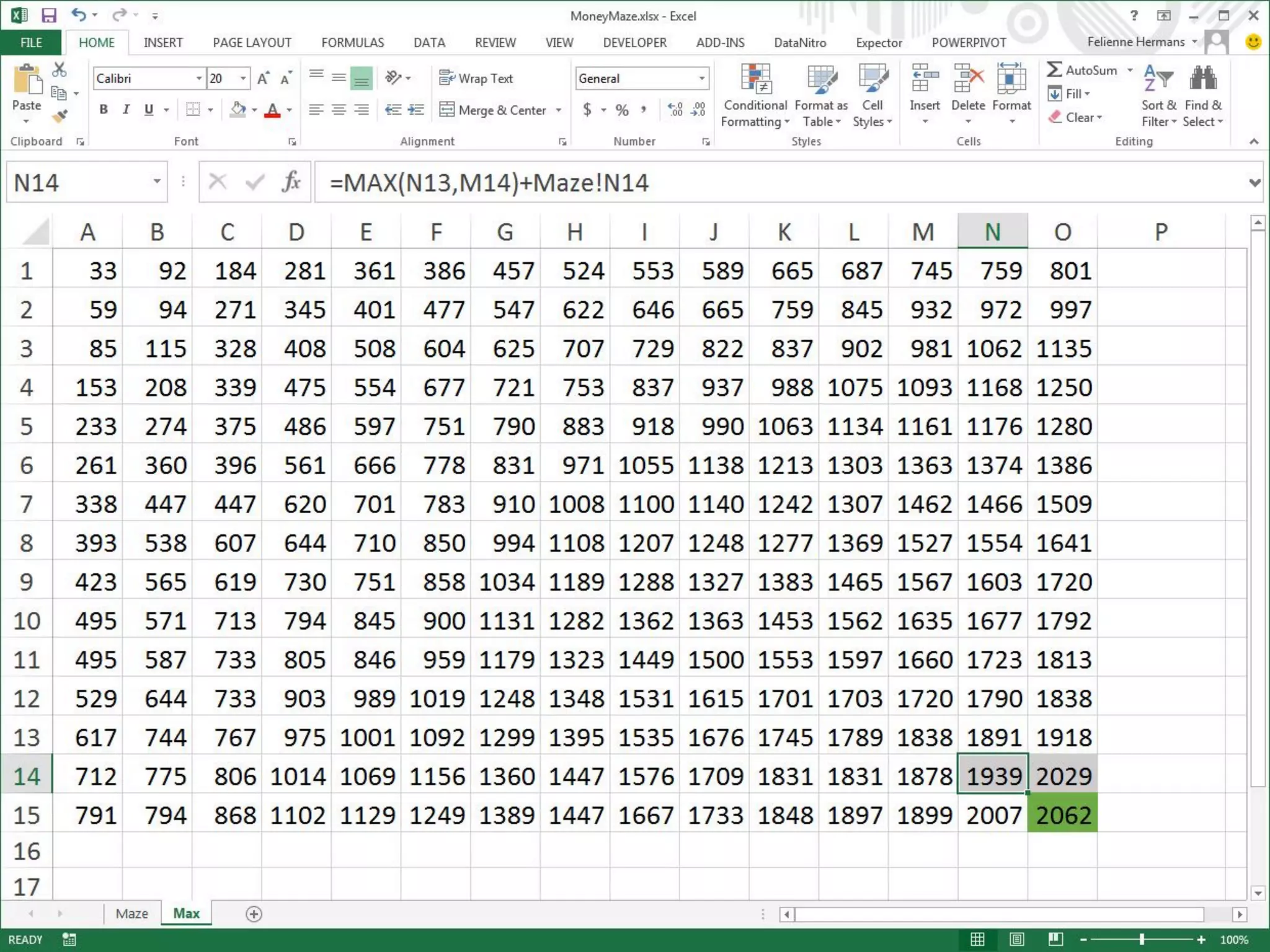Click the AutoSum button
This screenshot has width=1270, height=952.
click(x=1082, y=70)
